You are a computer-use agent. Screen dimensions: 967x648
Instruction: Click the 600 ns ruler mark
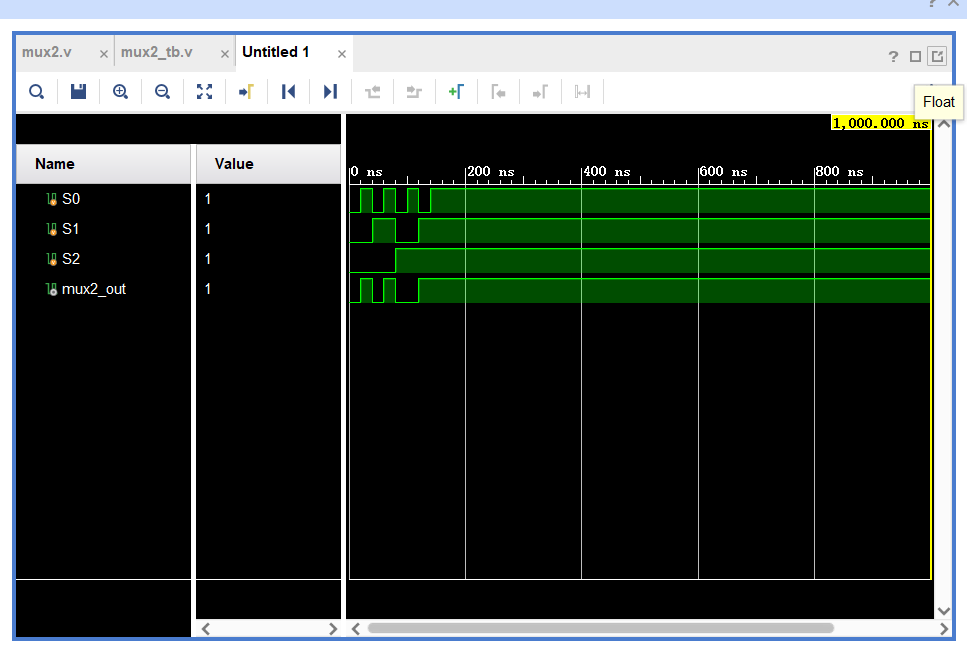pyautogui.click(x=723, y=171)
